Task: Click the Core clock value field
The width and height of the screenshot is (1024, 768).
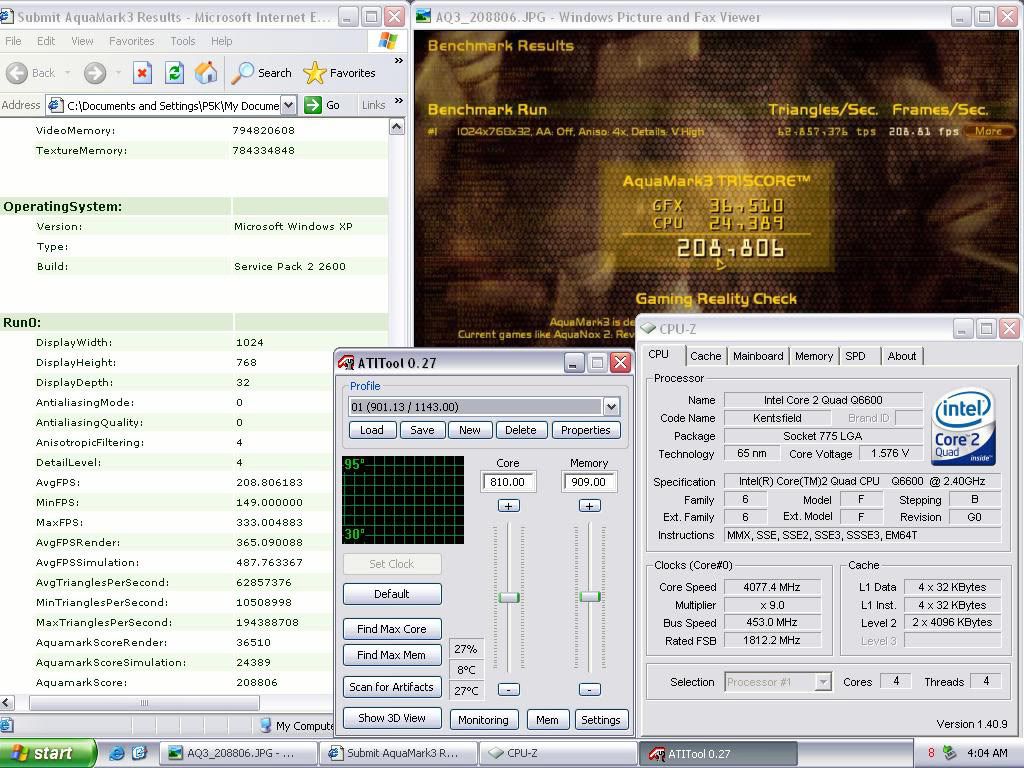Action: point(509,482)
